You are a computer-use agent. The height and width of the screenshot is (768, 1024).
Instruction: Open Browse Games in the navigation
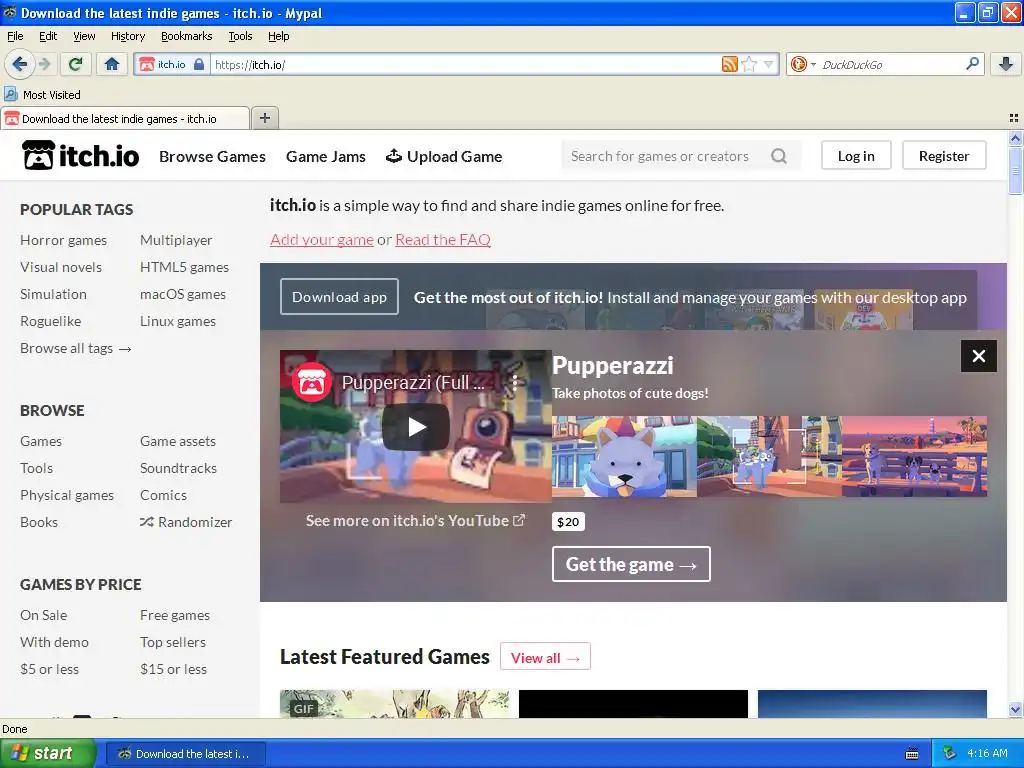212,156
